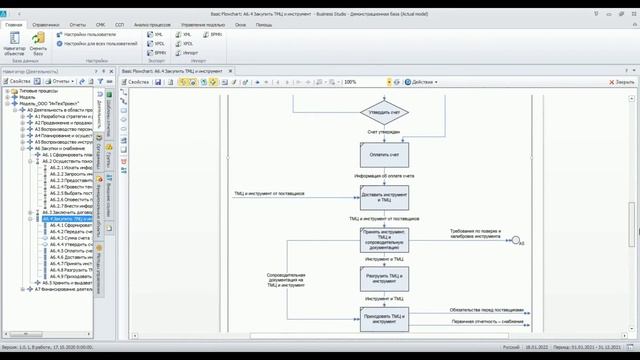Open the vertical Оргединицы side tab
This screenshot has width=640, height=360.
click(99, 153)
